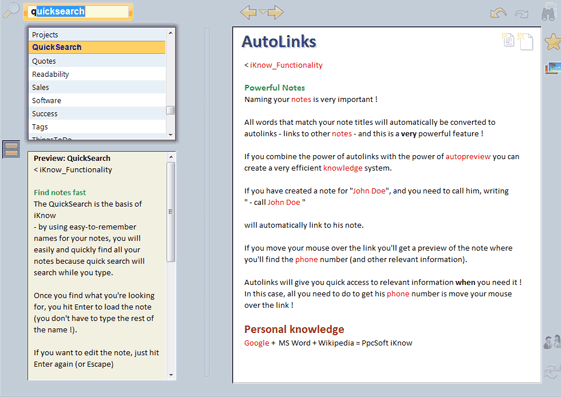Click quoted "John Doe" link
The height and width of the screenshot is (397, 561).
click(x=369, y=191)
